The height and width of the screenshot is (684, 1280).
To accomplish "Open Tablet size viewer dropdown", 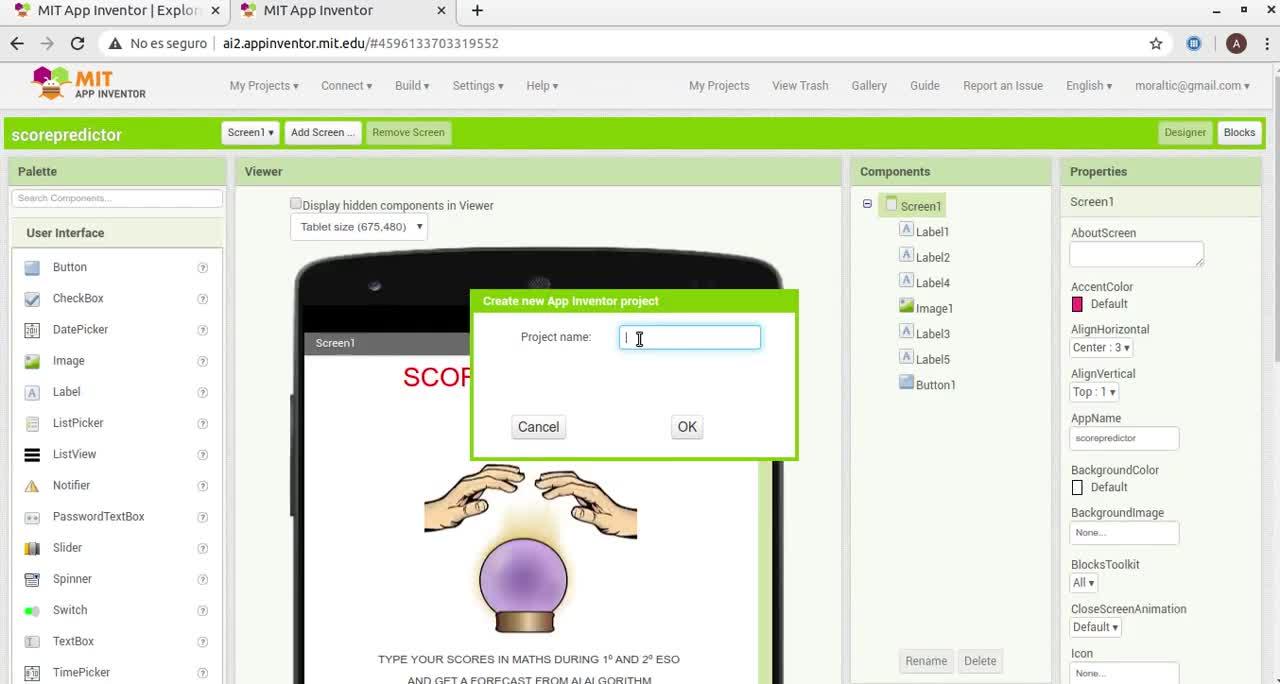I will point(359,227).
